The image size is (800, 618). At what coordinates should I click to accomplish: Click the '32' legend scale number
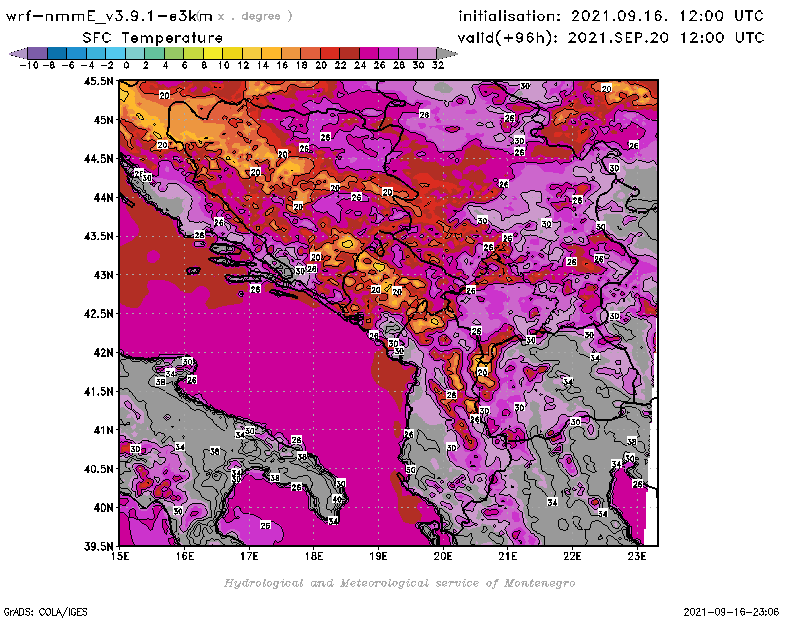point(438,65)
